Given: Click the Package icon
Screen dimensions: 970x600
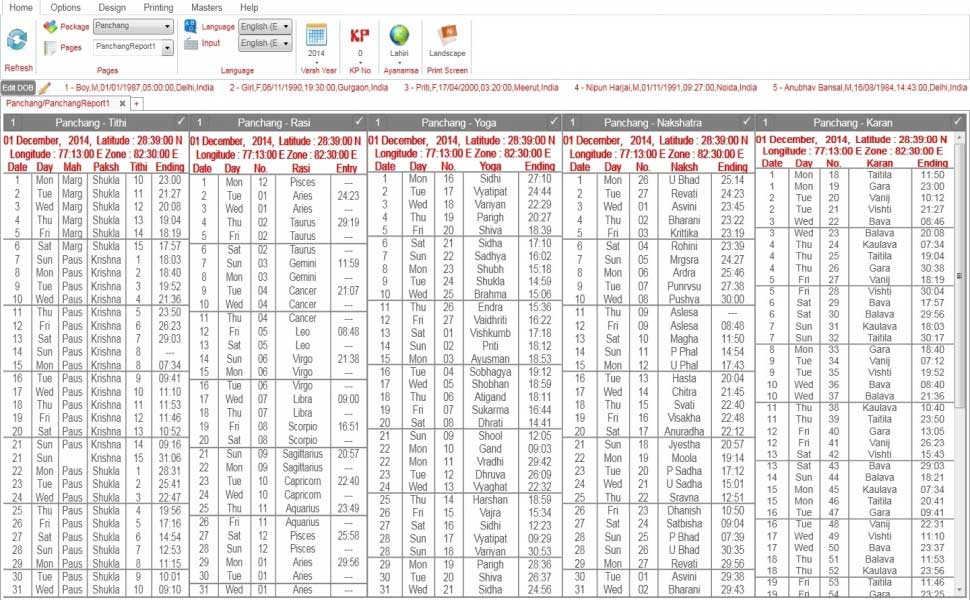Looking at the screenshot, I should 50,27.
